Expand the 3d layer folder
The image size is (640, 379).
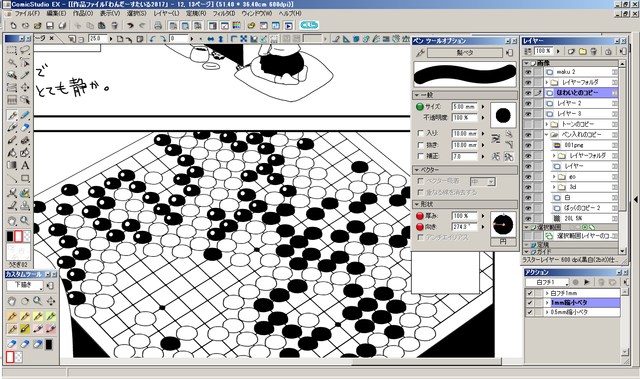coord(554,187)
